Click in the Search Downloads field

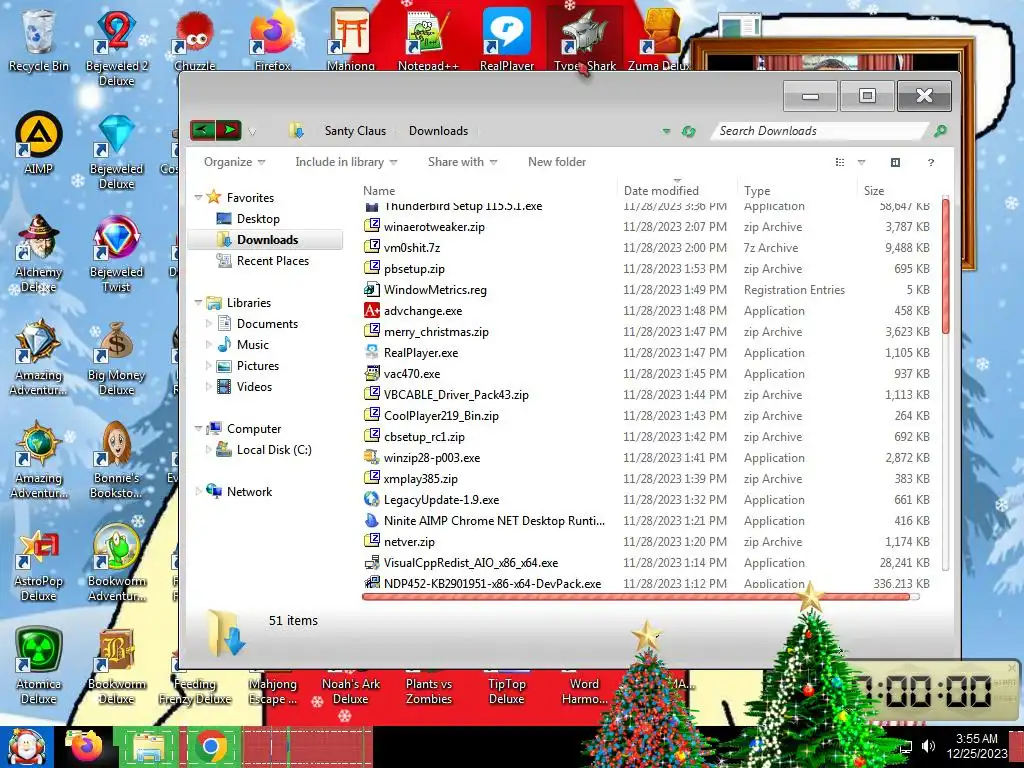(820, 131)
